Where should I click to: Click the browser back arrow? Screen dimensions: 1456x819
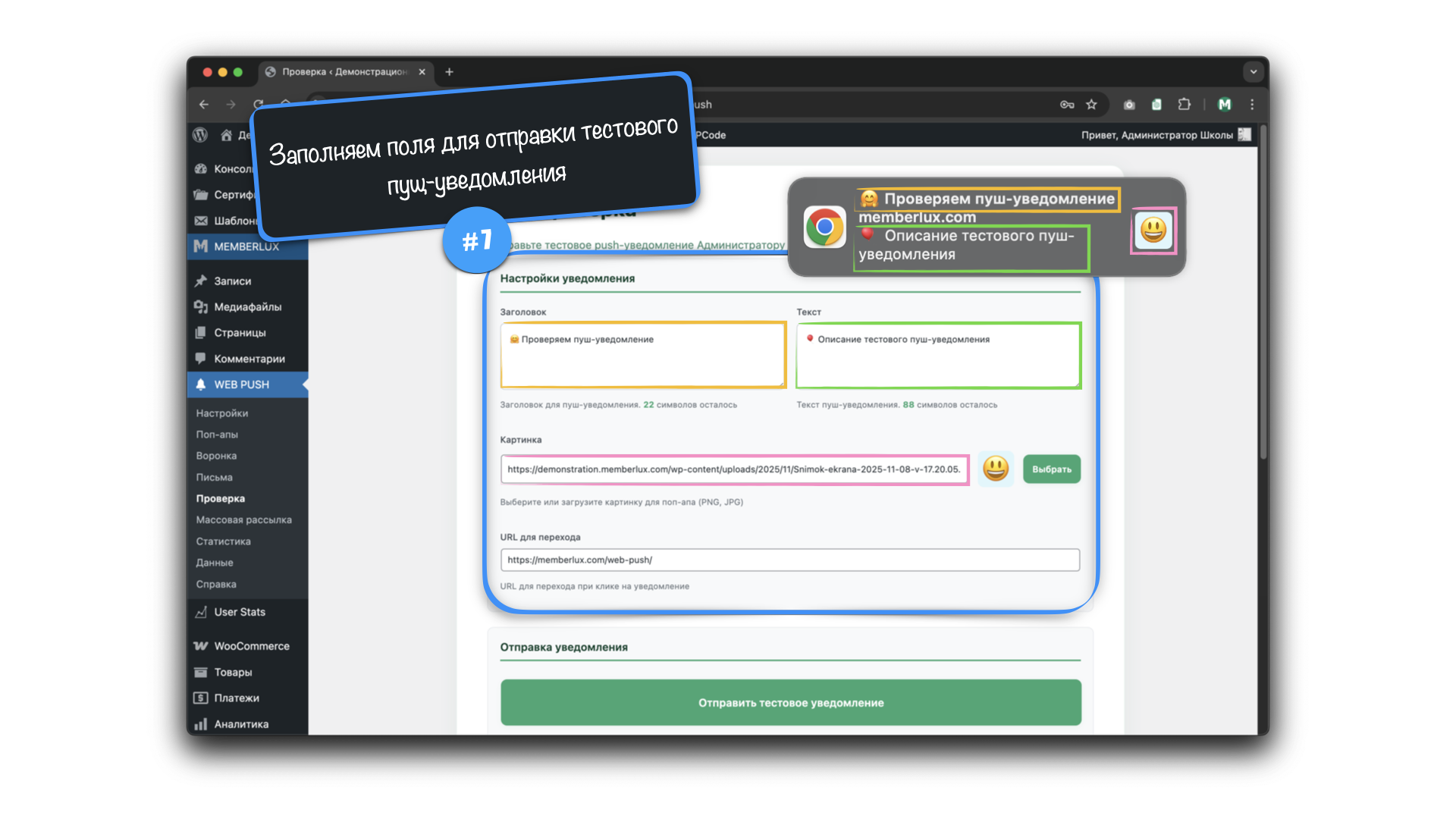pyautogui.click(x=204, y=105)
